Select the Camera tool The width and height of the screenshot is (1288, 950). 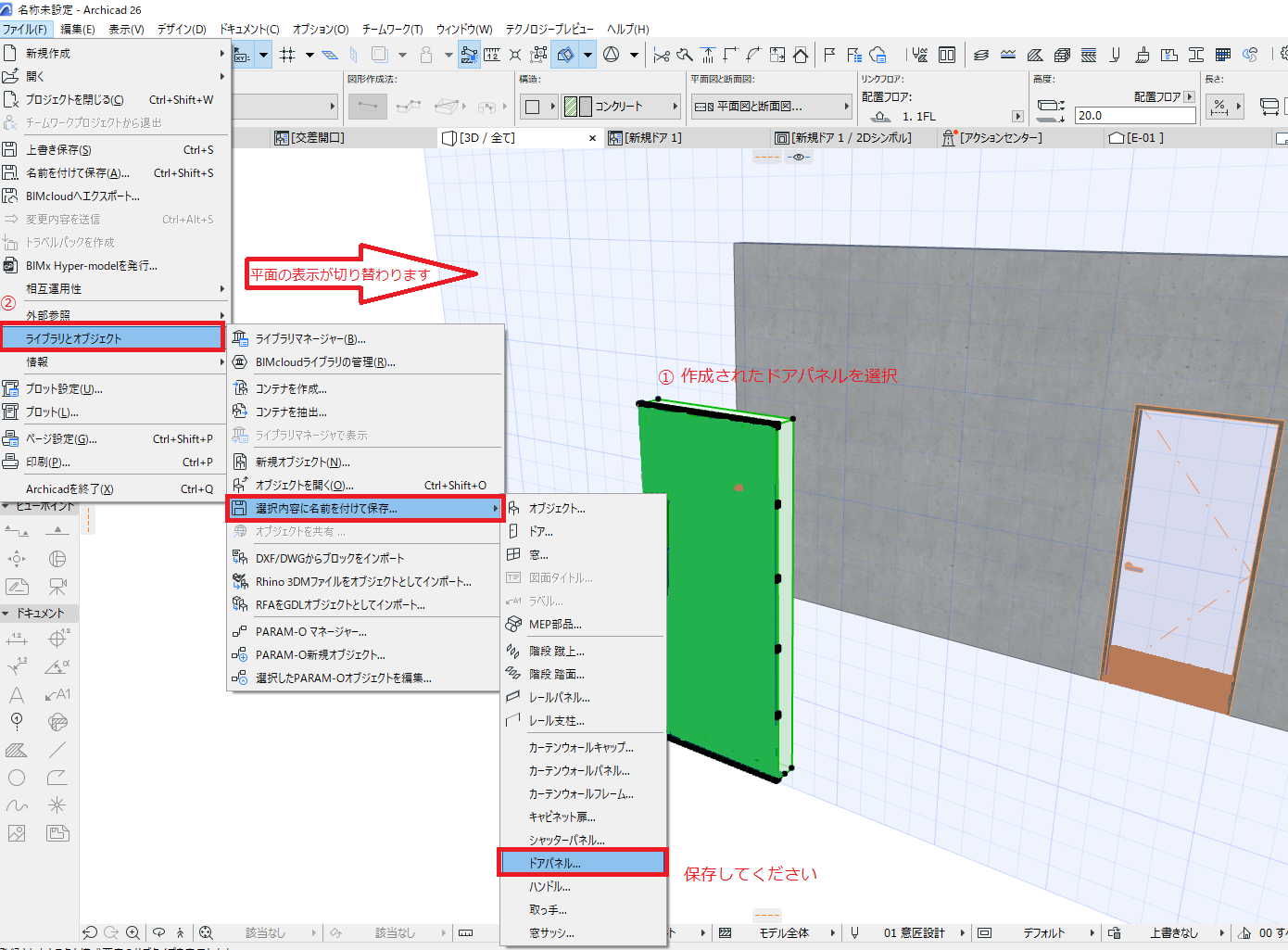(57, 587)
